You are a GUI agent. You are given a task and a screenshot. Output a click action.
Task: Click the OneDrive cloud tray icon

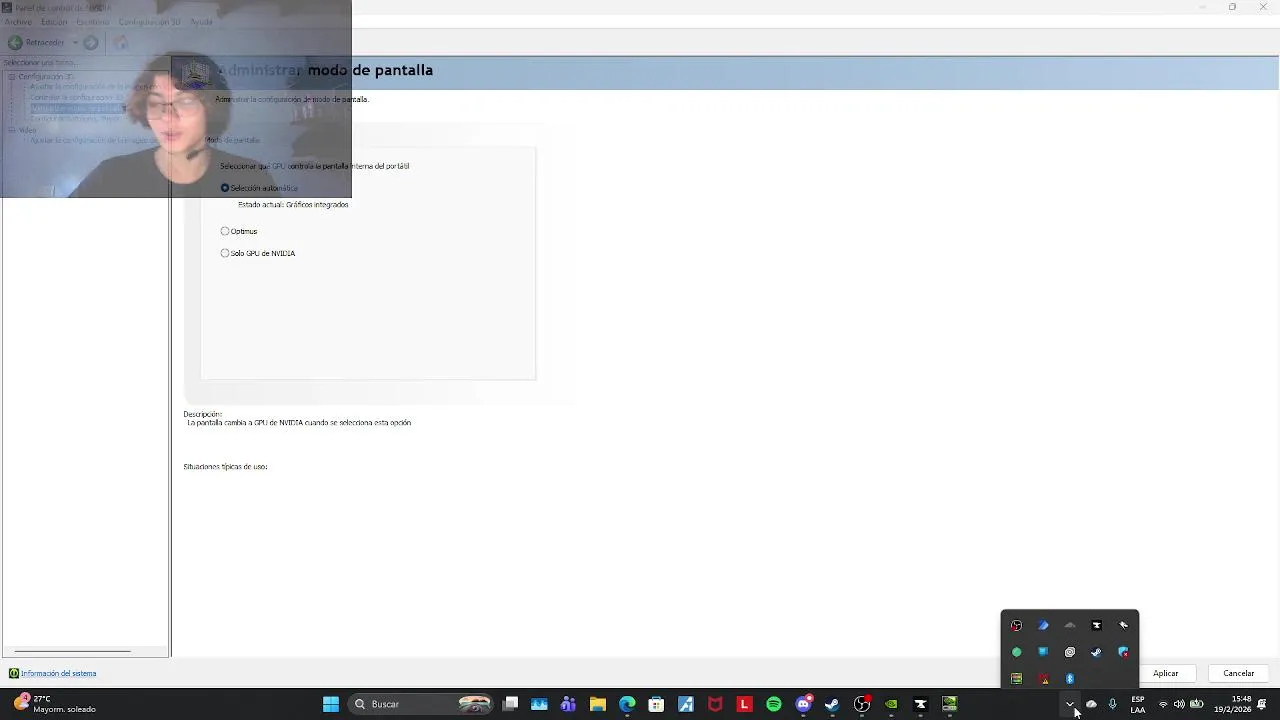point(1091,704)
